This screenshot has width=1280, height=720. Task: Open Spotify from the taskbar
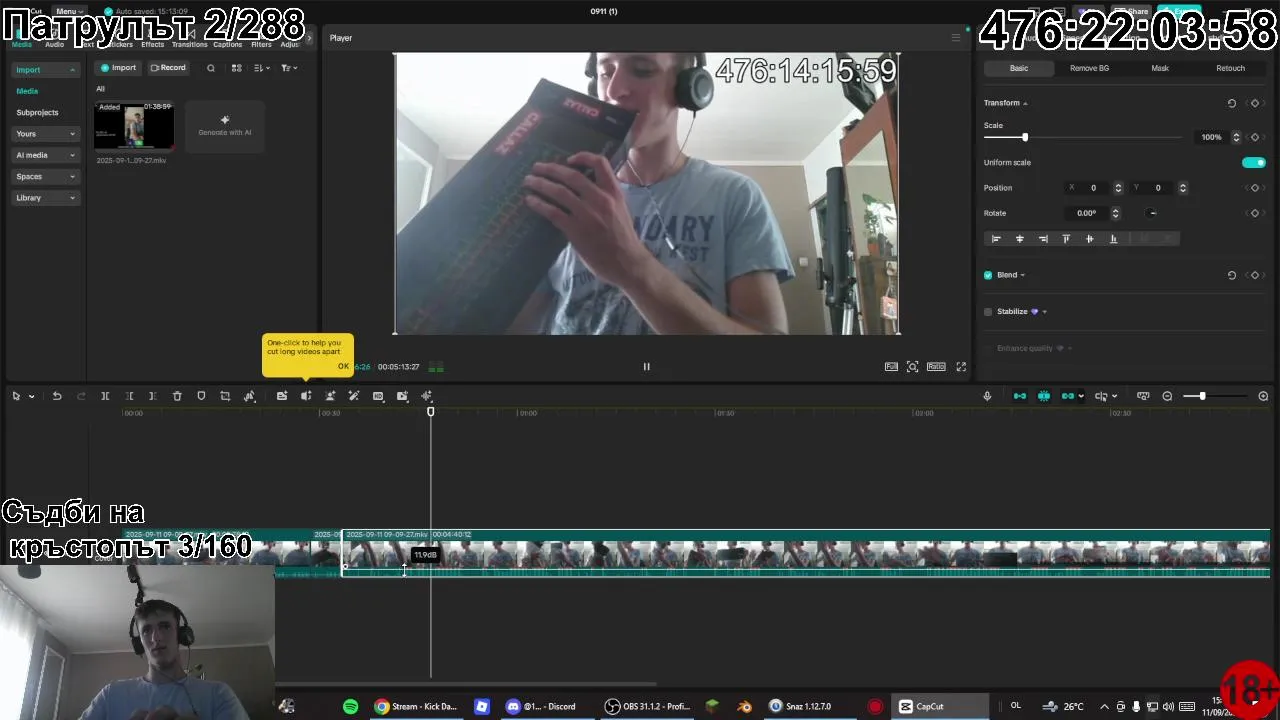(x=350, y=706)
